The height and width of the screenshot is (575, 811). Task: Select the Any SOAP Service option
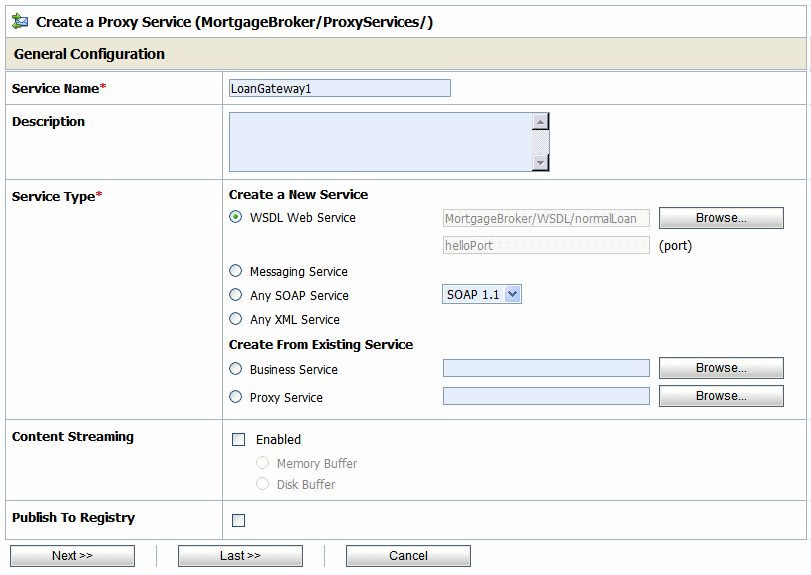[x=235, y=295]
